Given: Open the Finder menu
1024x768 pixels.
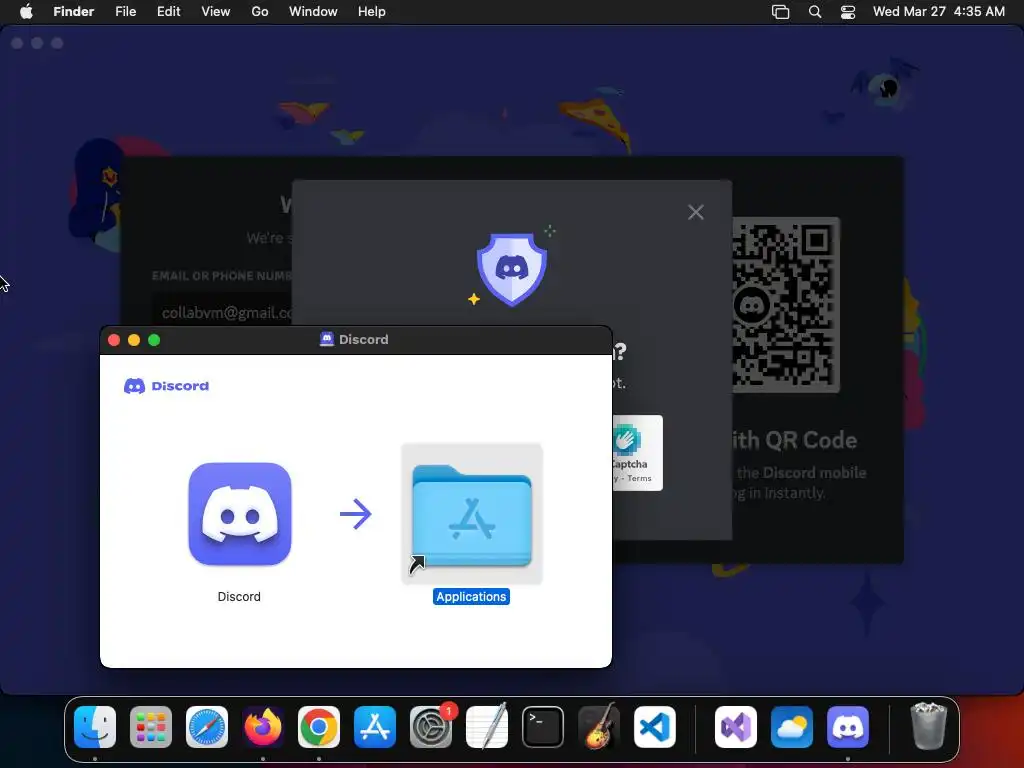Looking at the screenshot, I should tap(74, 11).
